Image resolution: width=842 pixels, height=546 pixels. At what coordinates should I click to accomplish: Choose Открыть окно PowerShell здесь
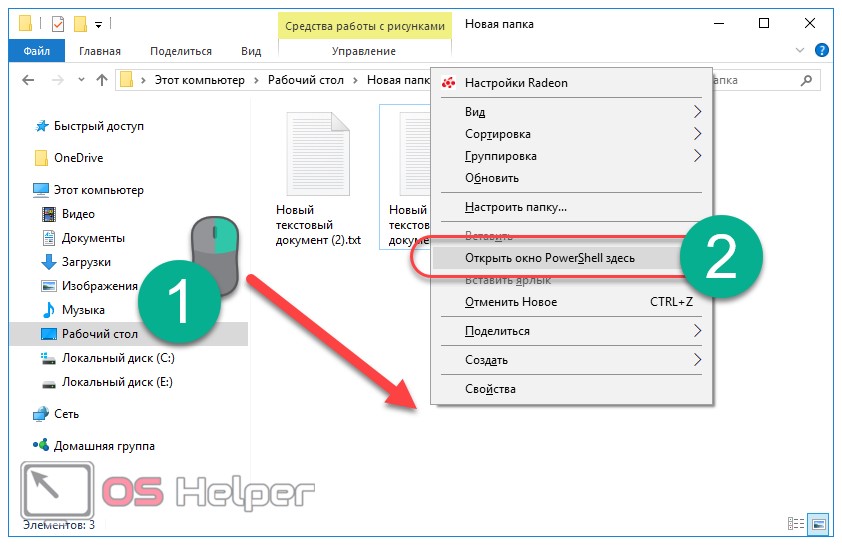(558, 258)
